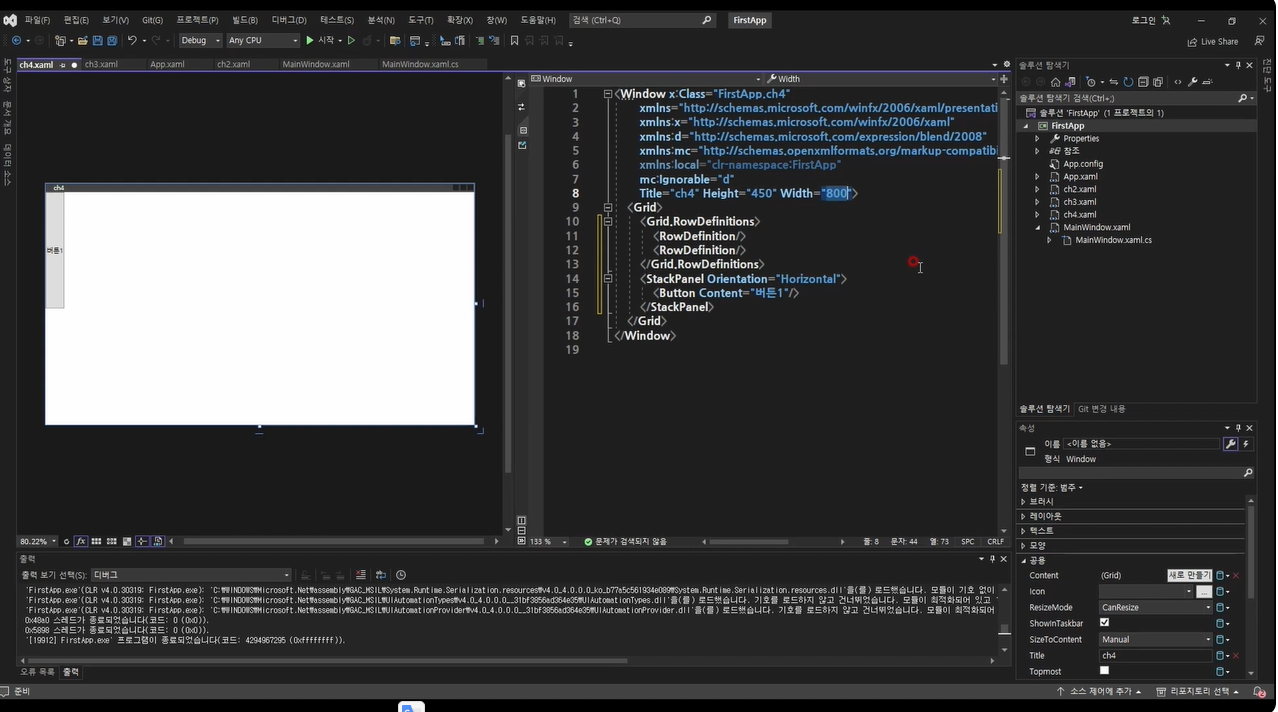1278x712 pixels.
Task: Click the 새로 만들기 button for Content
Action: [x=1189, y=575]
